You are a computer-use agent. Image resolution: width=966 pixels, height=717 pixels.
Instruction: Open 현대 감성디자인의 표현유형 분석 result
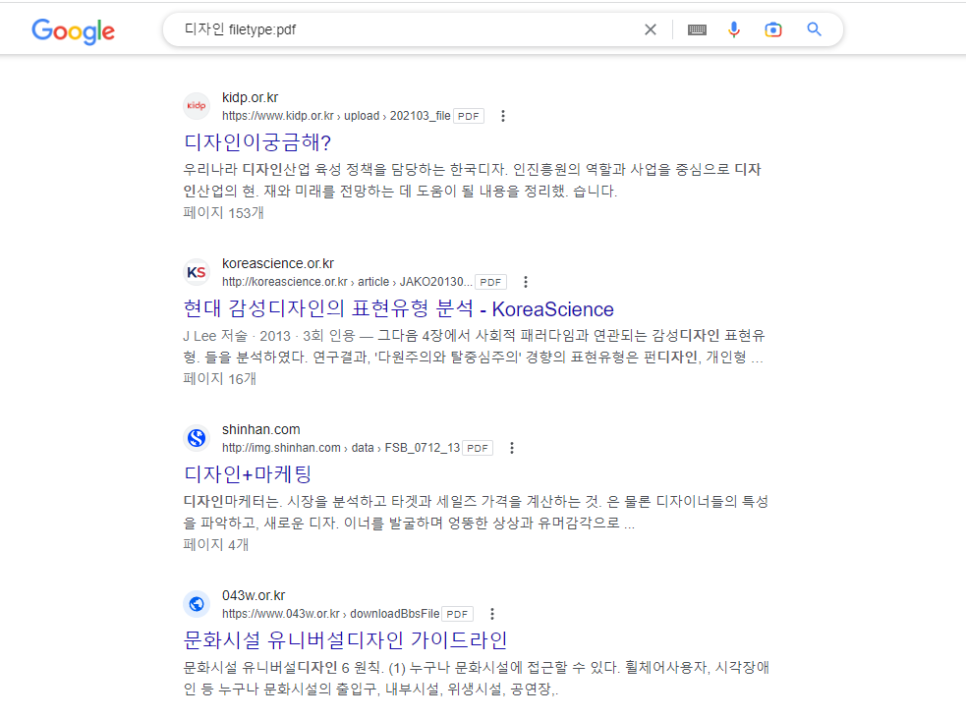click(x=398, y=309)
